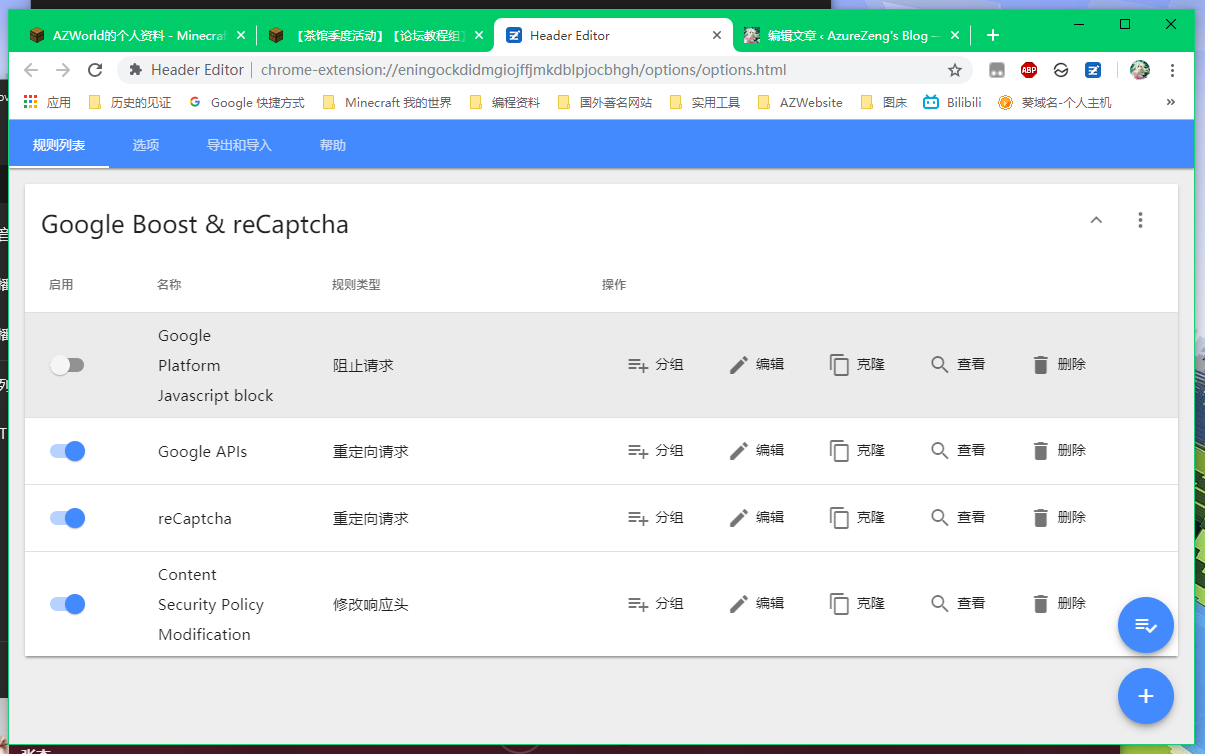Switch to the 选项 tab
1205x754 pixels.
pyautogui.click(x=146, y=145)
